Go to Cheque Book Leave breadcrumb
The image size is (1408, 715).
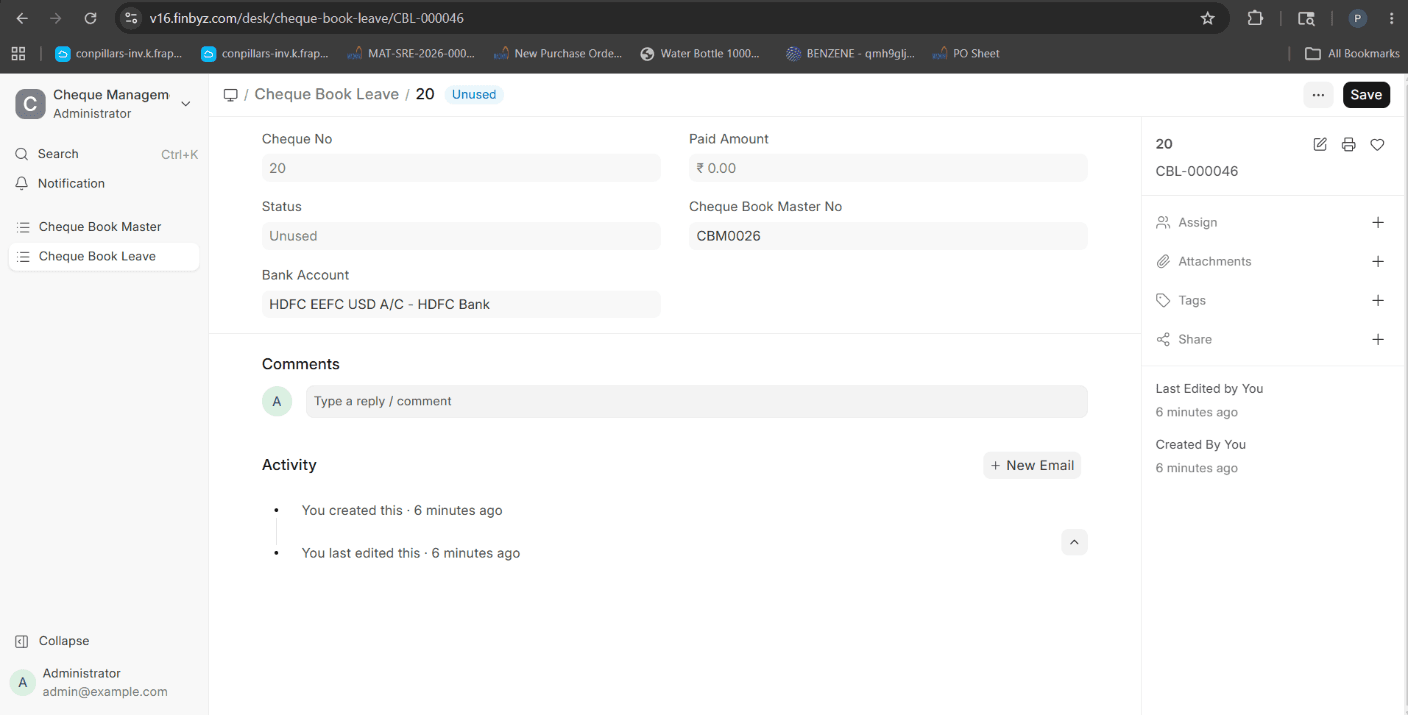(326, 94)
